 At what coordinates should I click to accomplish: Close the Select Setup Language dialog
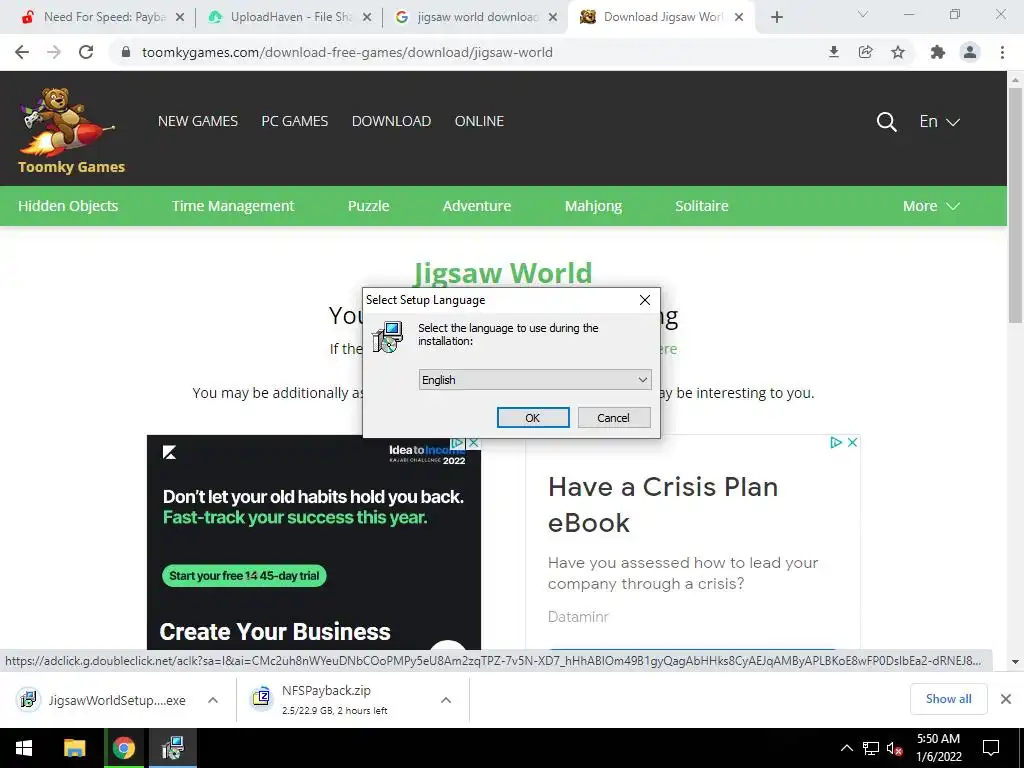click(645, 300)
